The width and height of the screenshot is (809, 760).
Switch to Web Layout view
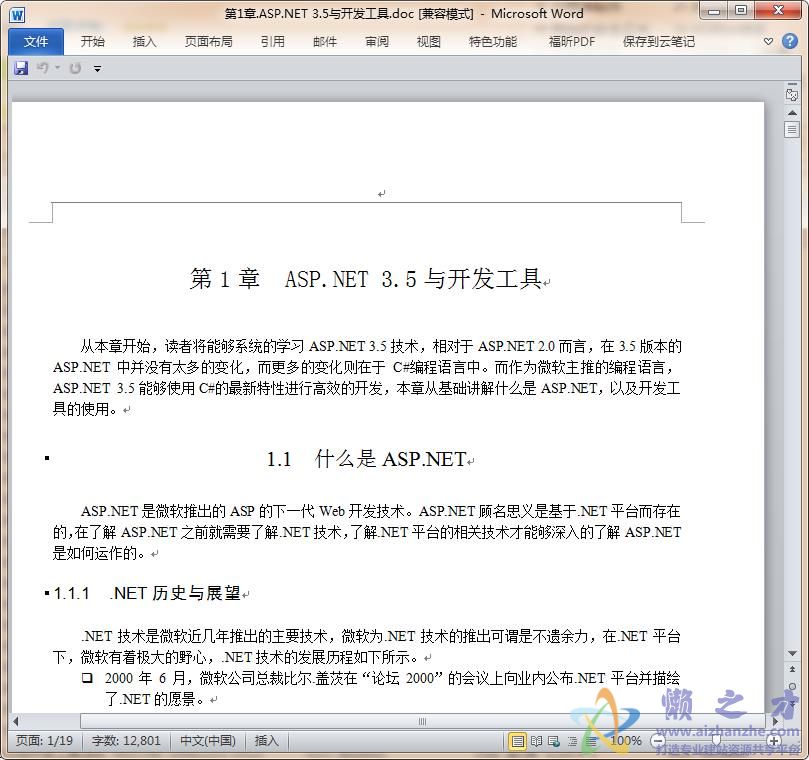(555, 741)
